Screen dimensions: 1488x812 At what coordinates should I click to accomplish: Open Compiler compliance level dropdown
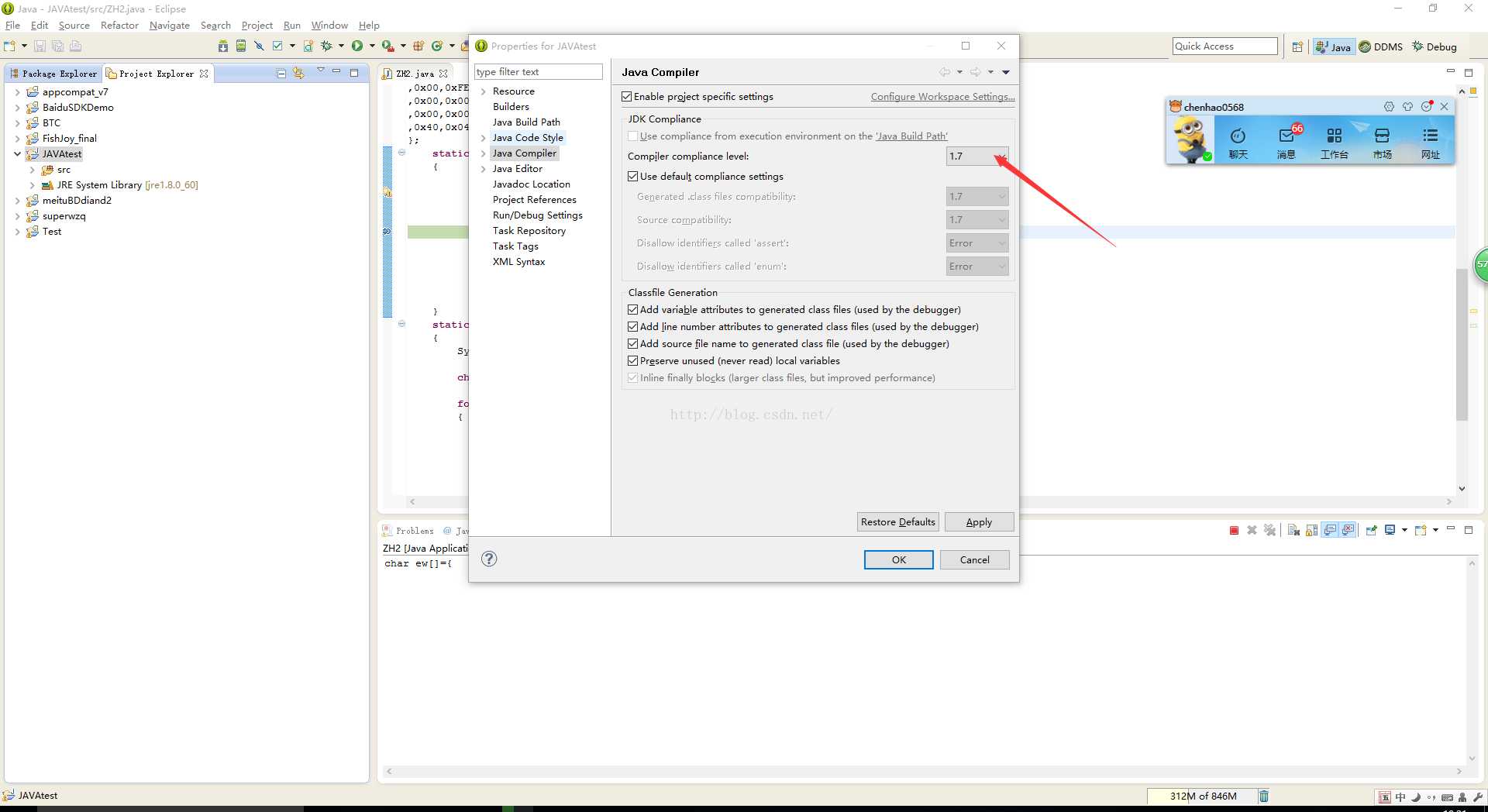coord(977,157)
